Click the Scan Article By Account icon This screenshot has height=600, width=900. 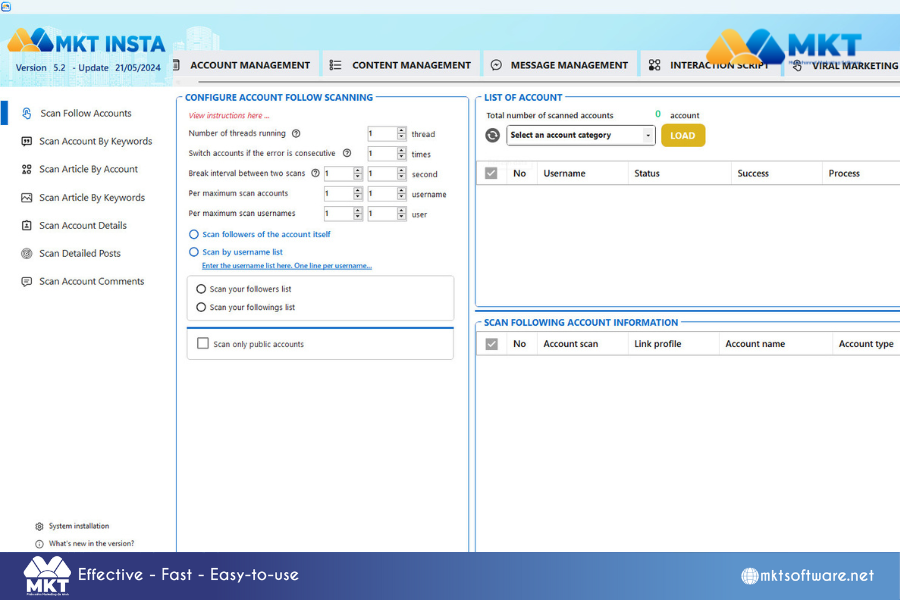[x=26, y=169]
